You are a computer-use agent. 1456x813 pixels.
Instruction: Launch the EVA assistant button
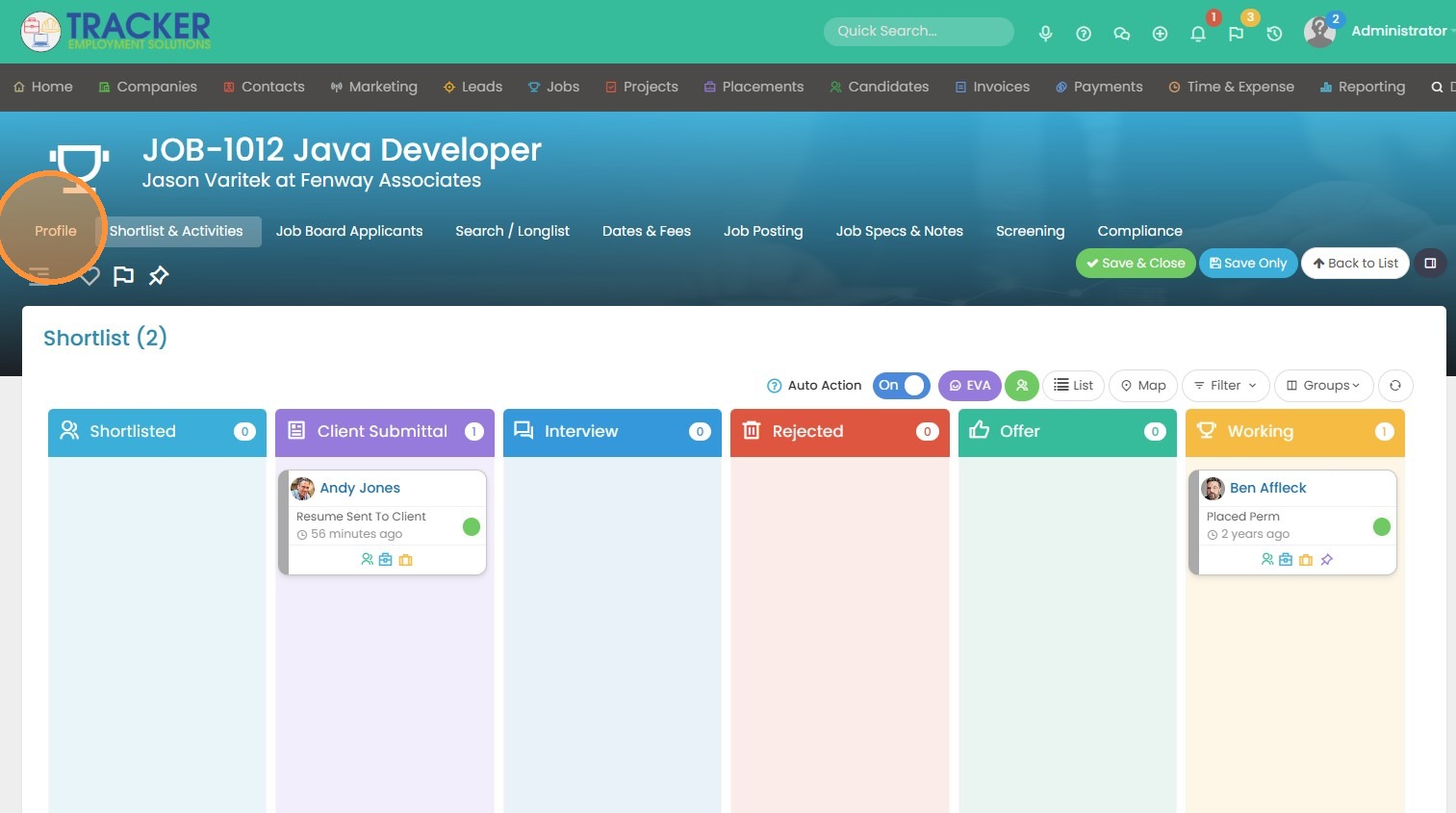tap(969, 385)
